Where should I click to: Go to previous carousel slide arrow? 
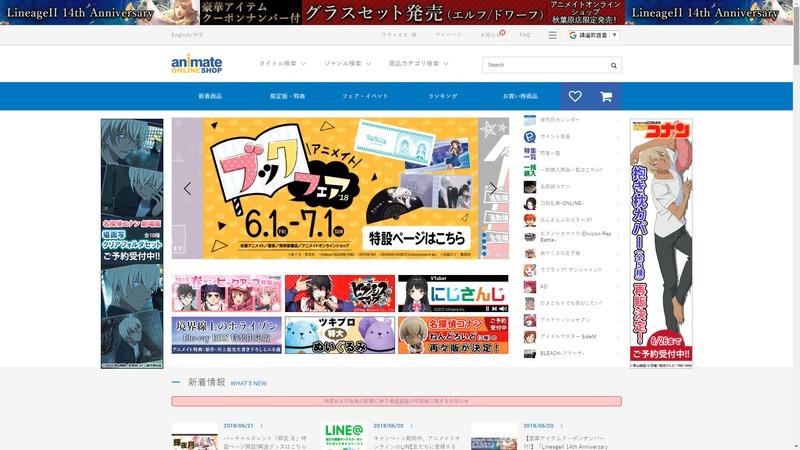pos(187,188)
